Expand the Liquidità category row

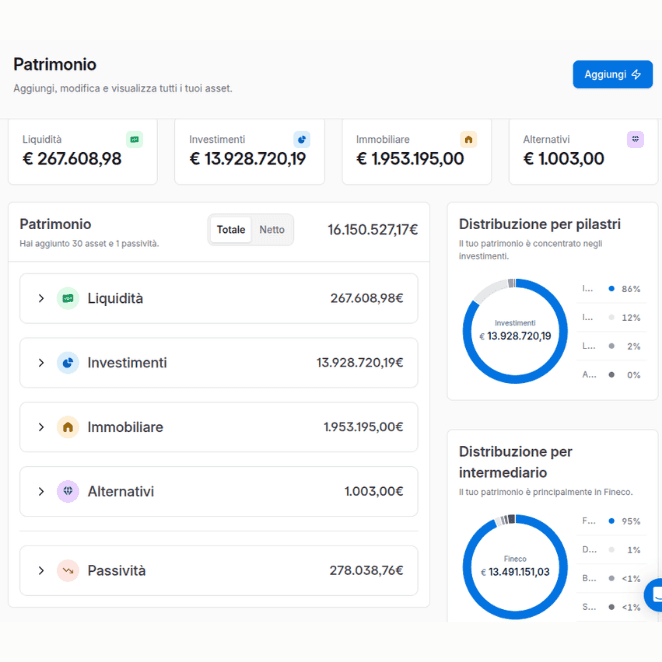click(x=219, y=298)
